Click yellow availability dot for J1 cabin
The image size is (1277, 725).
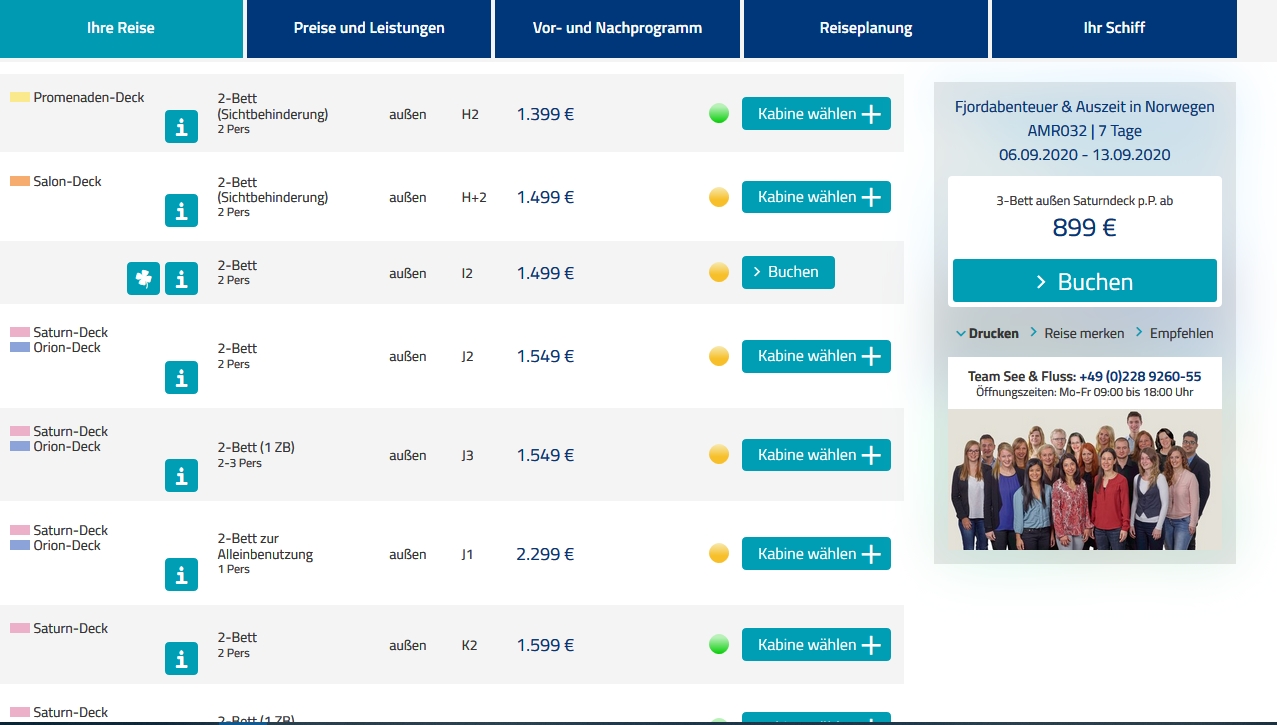point(718,553)
